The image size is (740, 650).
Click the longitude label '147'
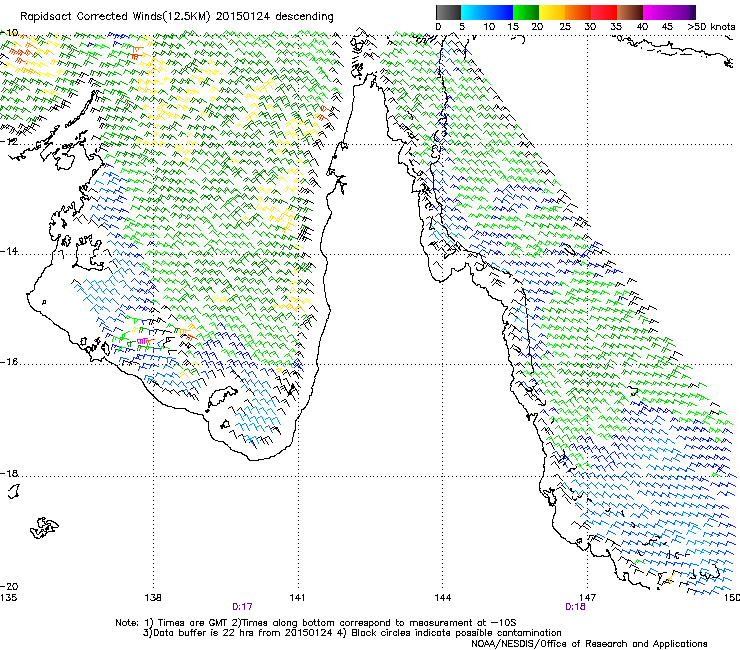[587, 598]
